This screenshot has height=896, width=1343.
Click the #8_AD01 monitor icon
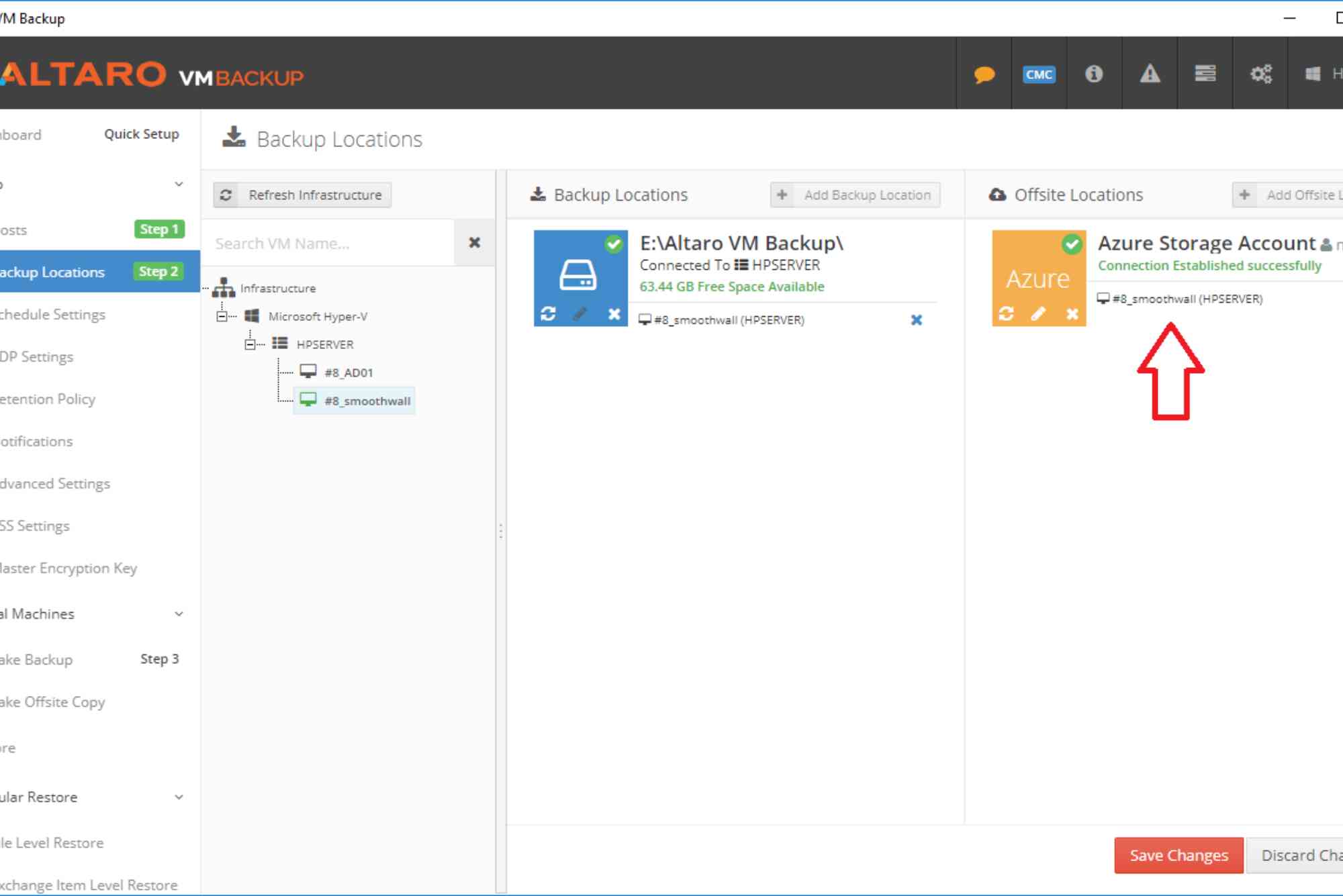308,371
